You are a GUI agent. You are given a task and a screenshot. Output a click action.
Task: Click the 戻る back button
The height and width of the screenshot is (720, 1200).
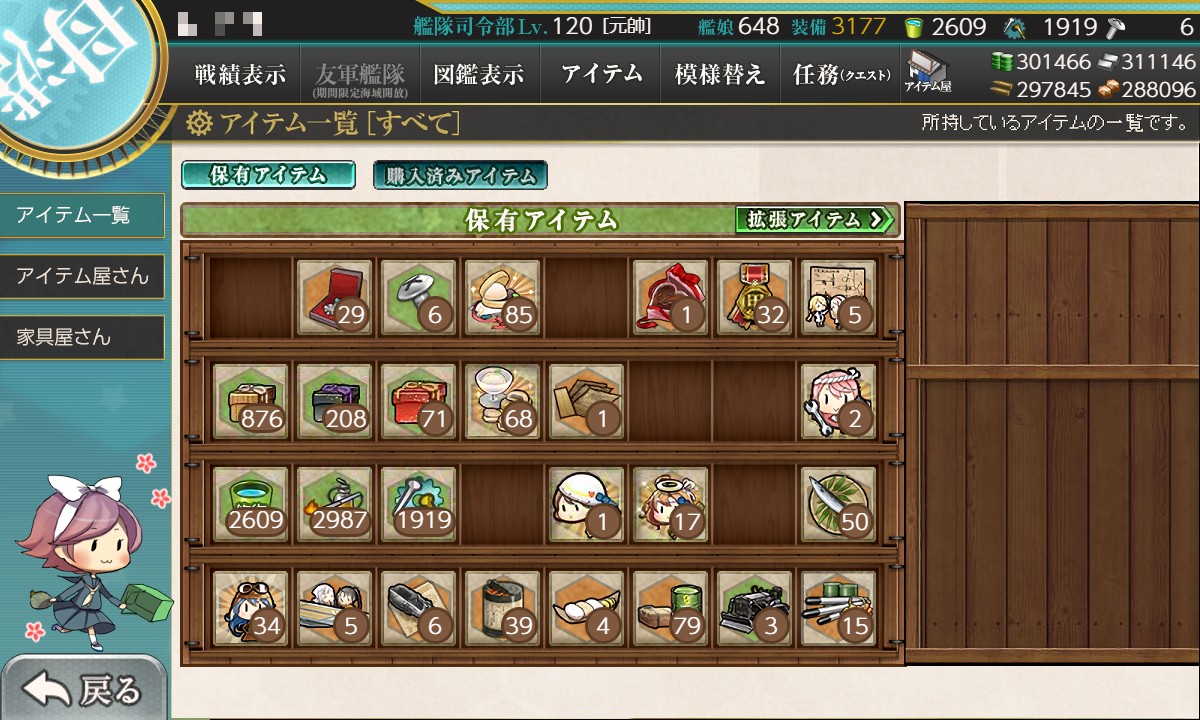(83, 688)
